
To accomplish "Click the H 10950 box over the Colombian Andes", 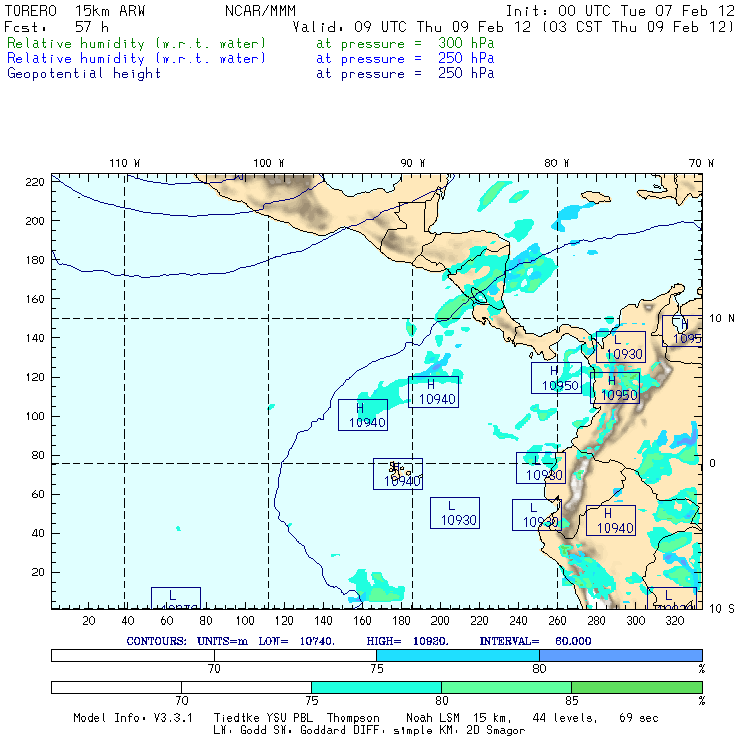I will point(615,388).
